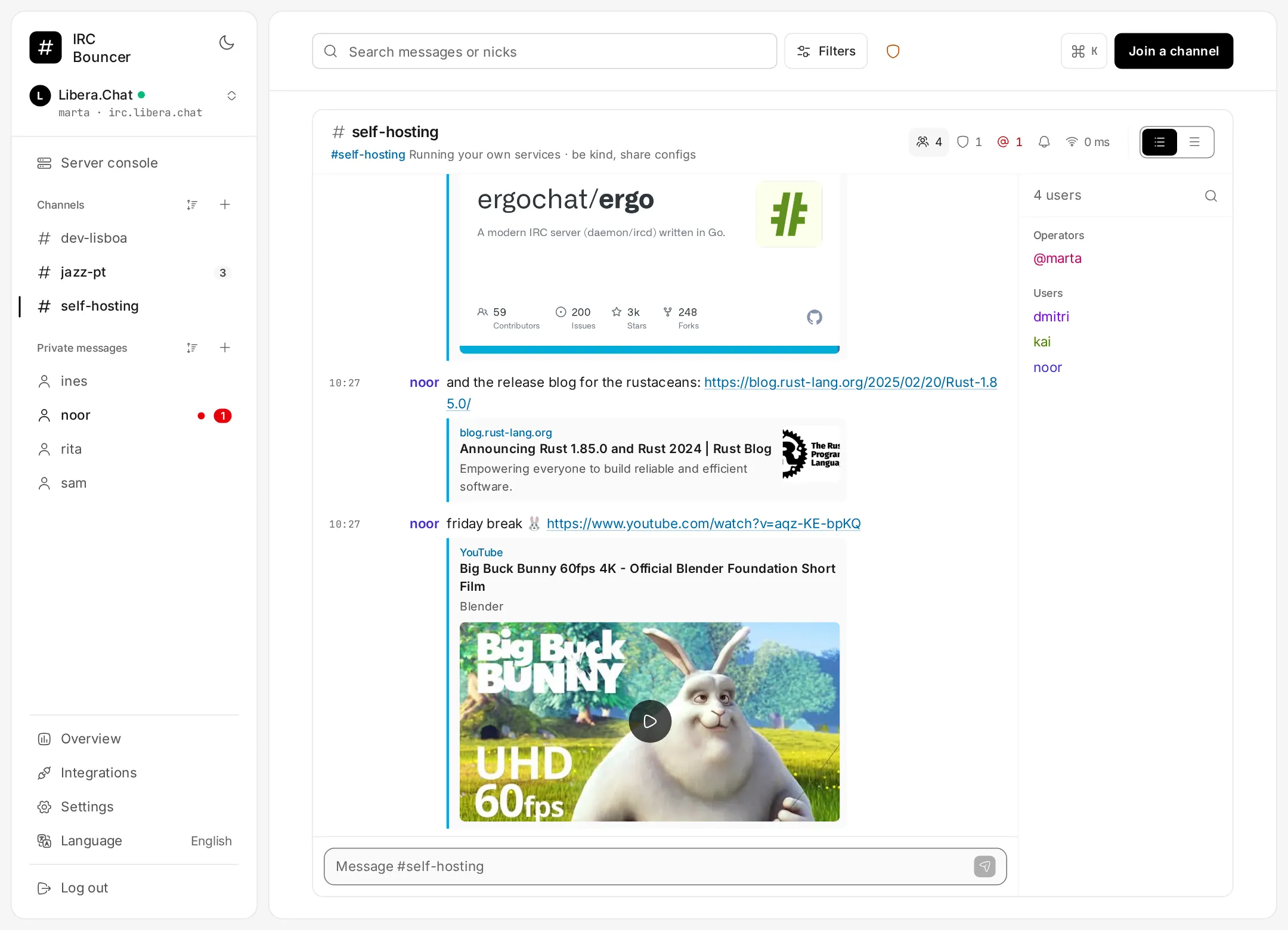Send message with paper plane icon
1288x930 pixels.
tap(984, 866)
